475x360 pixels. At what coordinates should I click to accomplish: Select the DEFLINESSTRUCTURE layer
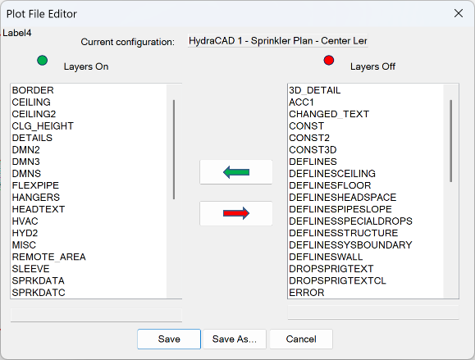pyautogui.click(x=366, y=233)
